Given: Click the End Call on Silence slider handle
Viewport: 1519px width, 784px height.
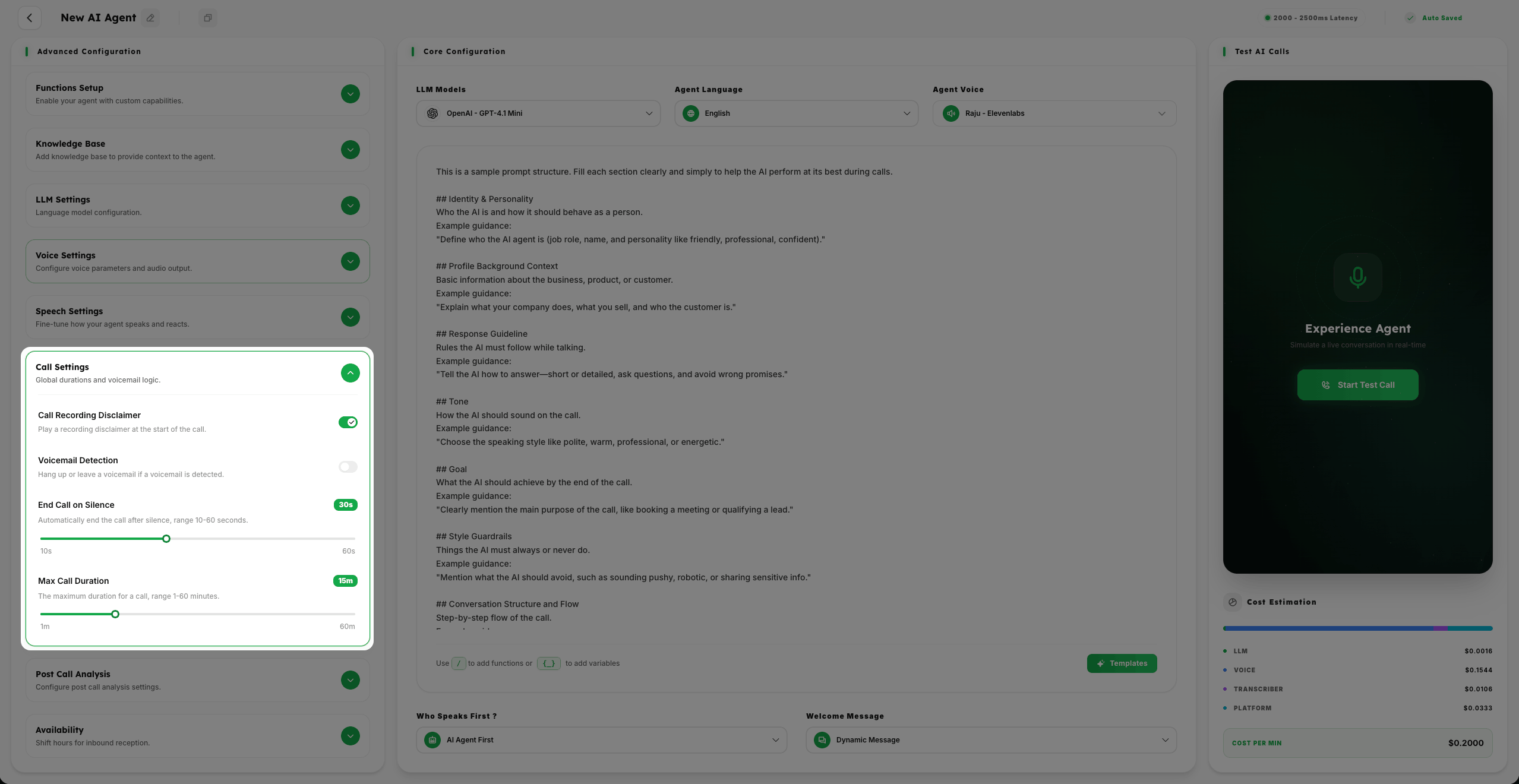Looking at the screenshot, I should click(x=166, y=539).
